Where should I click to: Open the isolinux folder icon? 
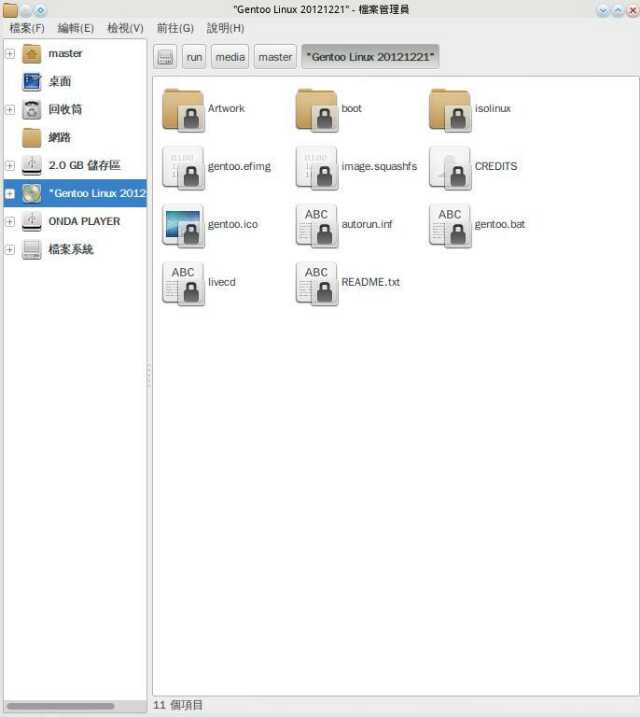pos(450,110)
